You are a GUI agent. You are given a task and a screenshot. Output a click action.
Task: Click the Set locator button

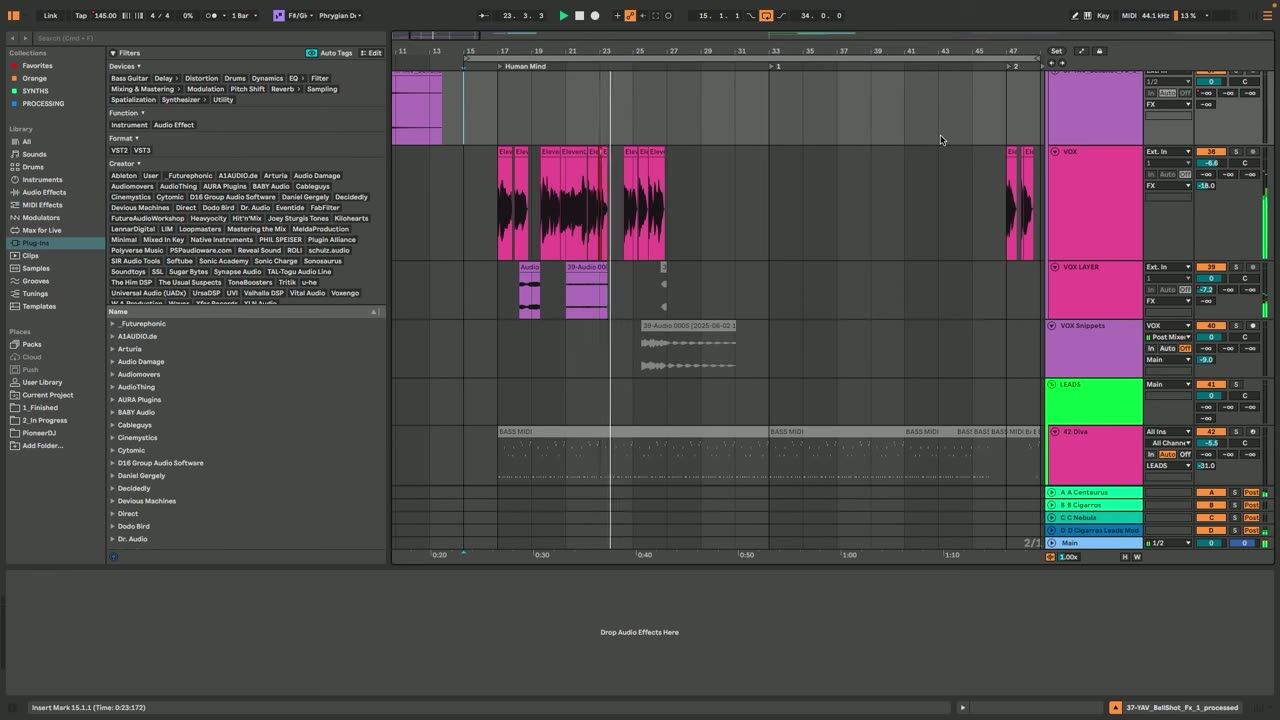1056,51
